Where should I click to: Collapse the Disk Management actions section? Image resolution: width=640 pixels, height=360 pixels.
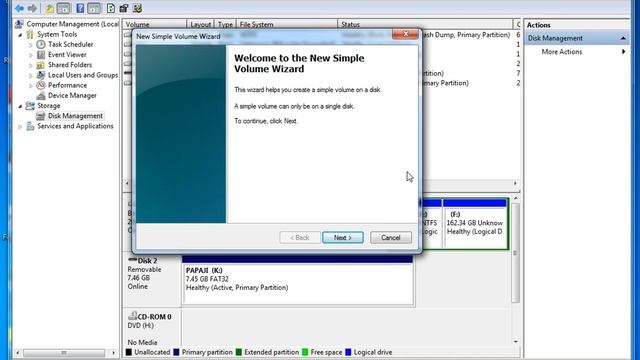(x=623, y=38)
